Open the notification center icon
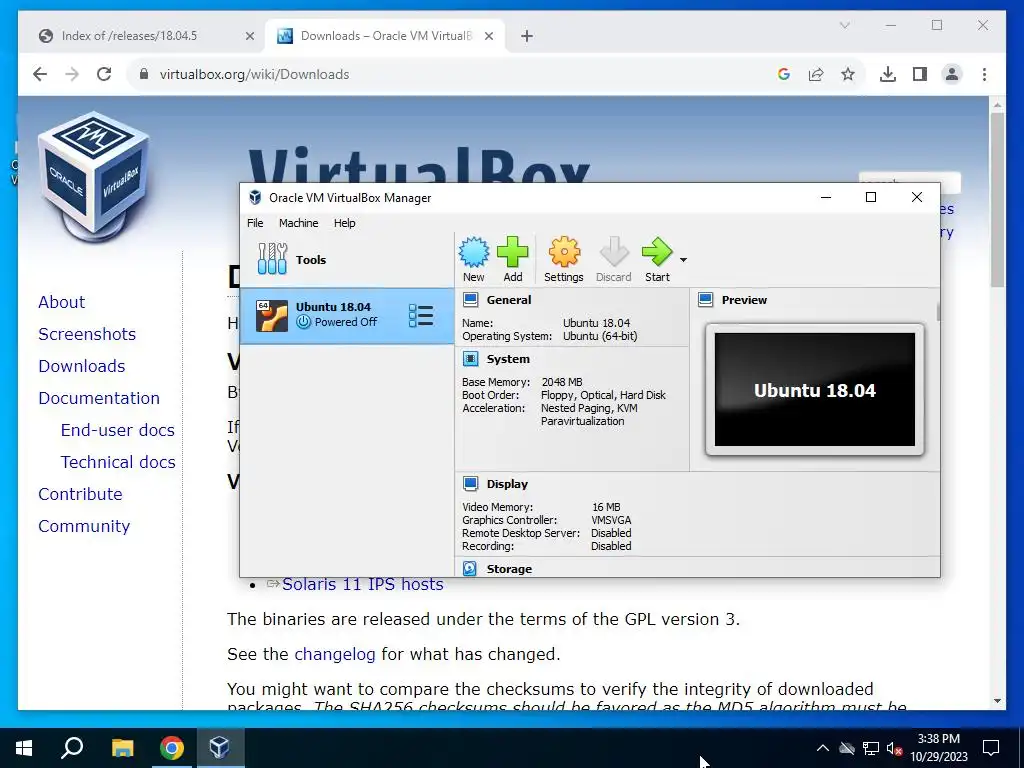This screenshot has width=1024, height=768. tap(991, 748)
